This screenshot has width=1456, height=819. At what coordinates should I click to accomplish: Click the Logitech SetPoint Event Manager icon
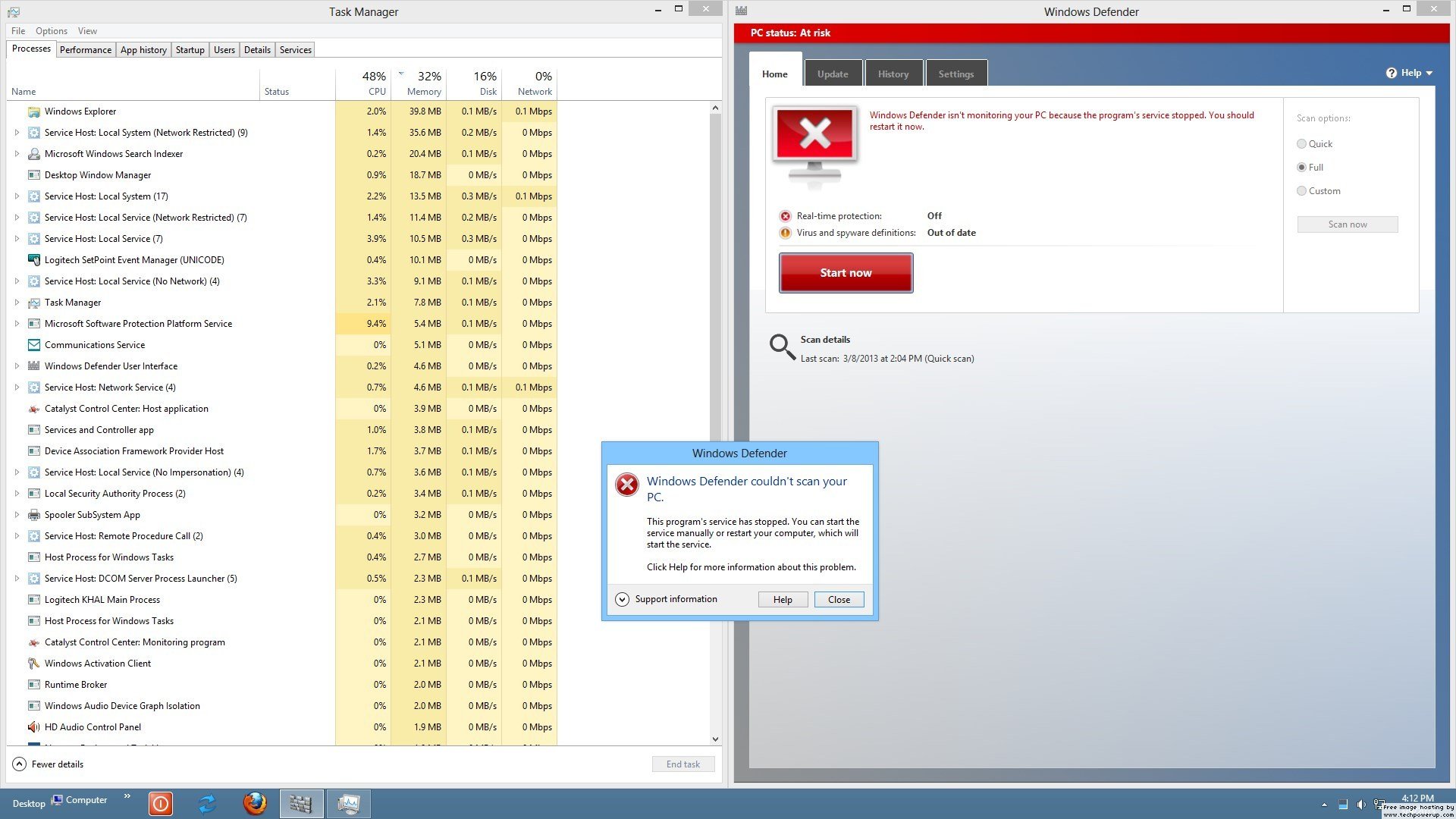(33, 260)
